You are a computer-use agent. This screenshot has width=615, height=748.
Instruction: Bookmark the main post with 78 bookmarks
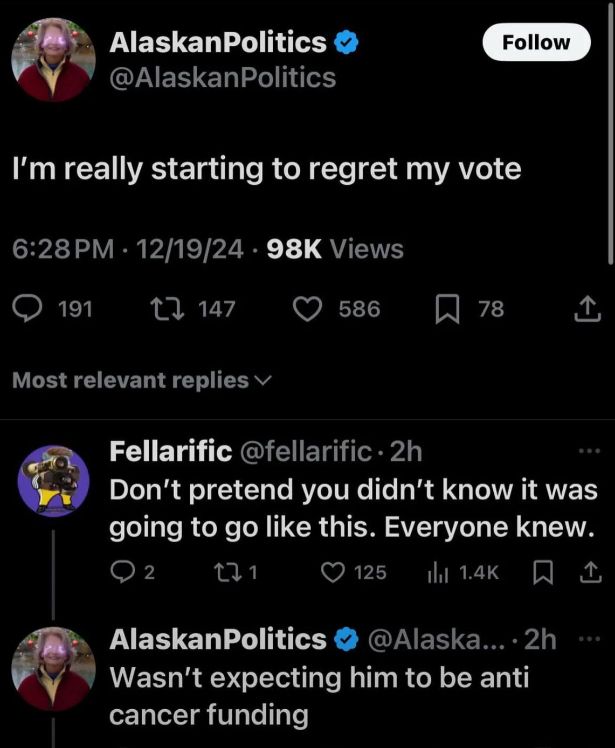coord(449,310)
